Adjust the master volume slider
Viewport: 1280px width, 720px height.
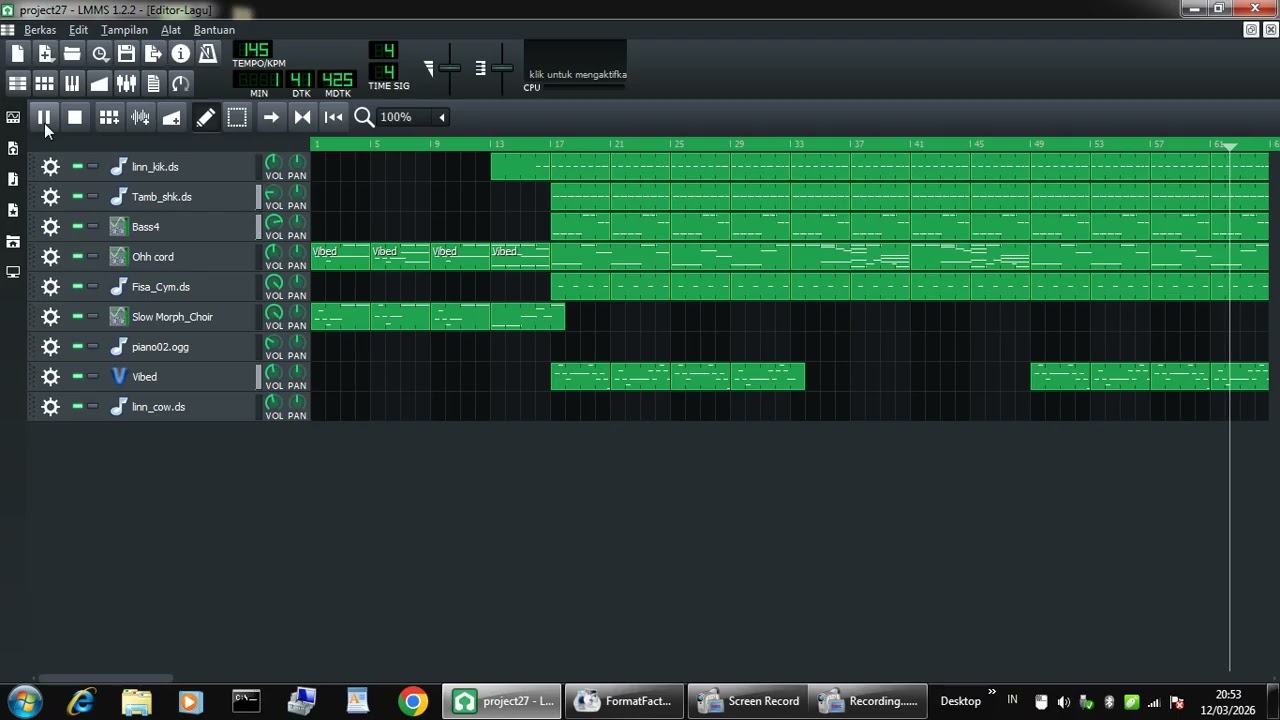pos(450,68)
